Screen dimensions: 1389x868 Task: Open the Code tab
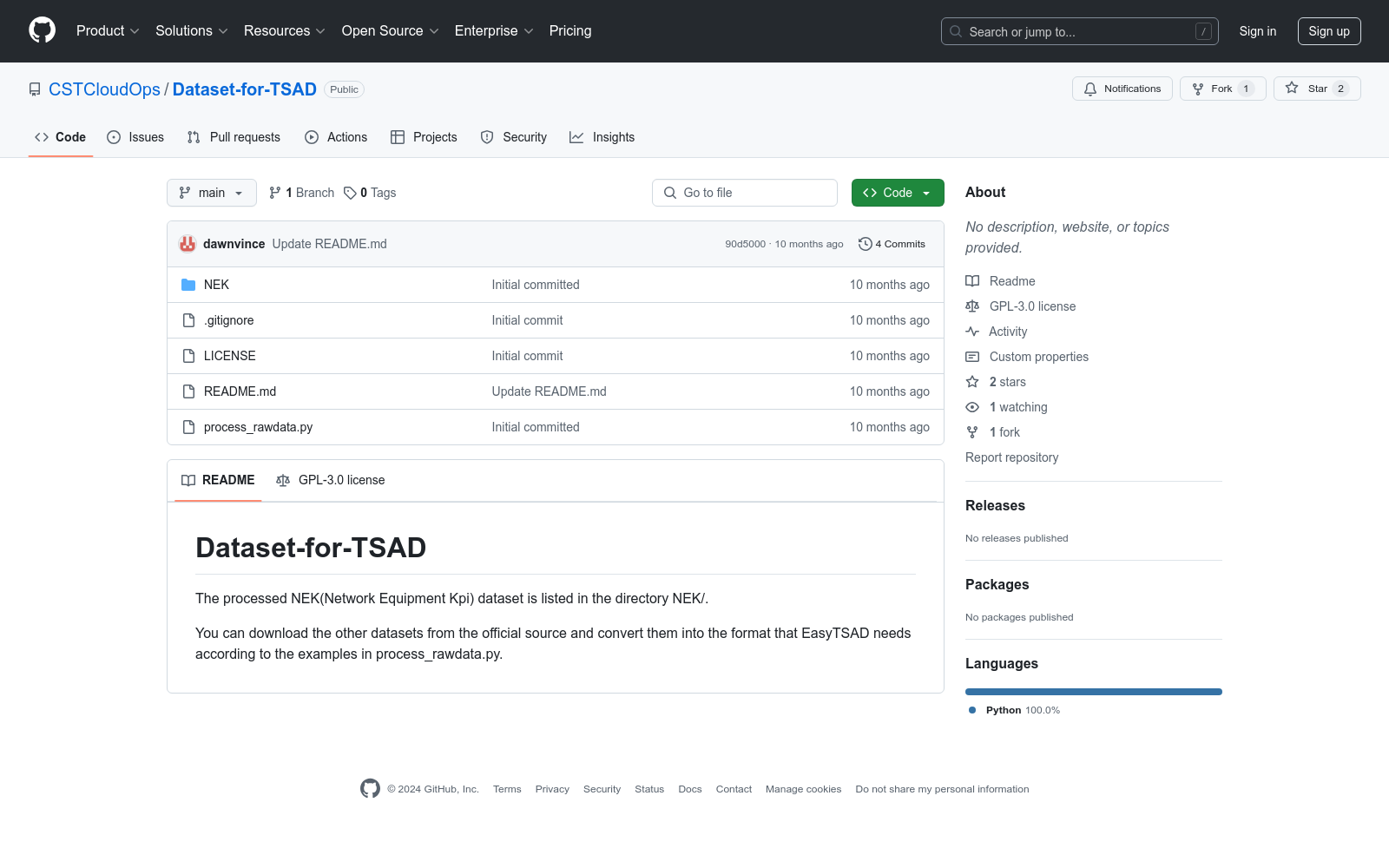pos(61,137)
